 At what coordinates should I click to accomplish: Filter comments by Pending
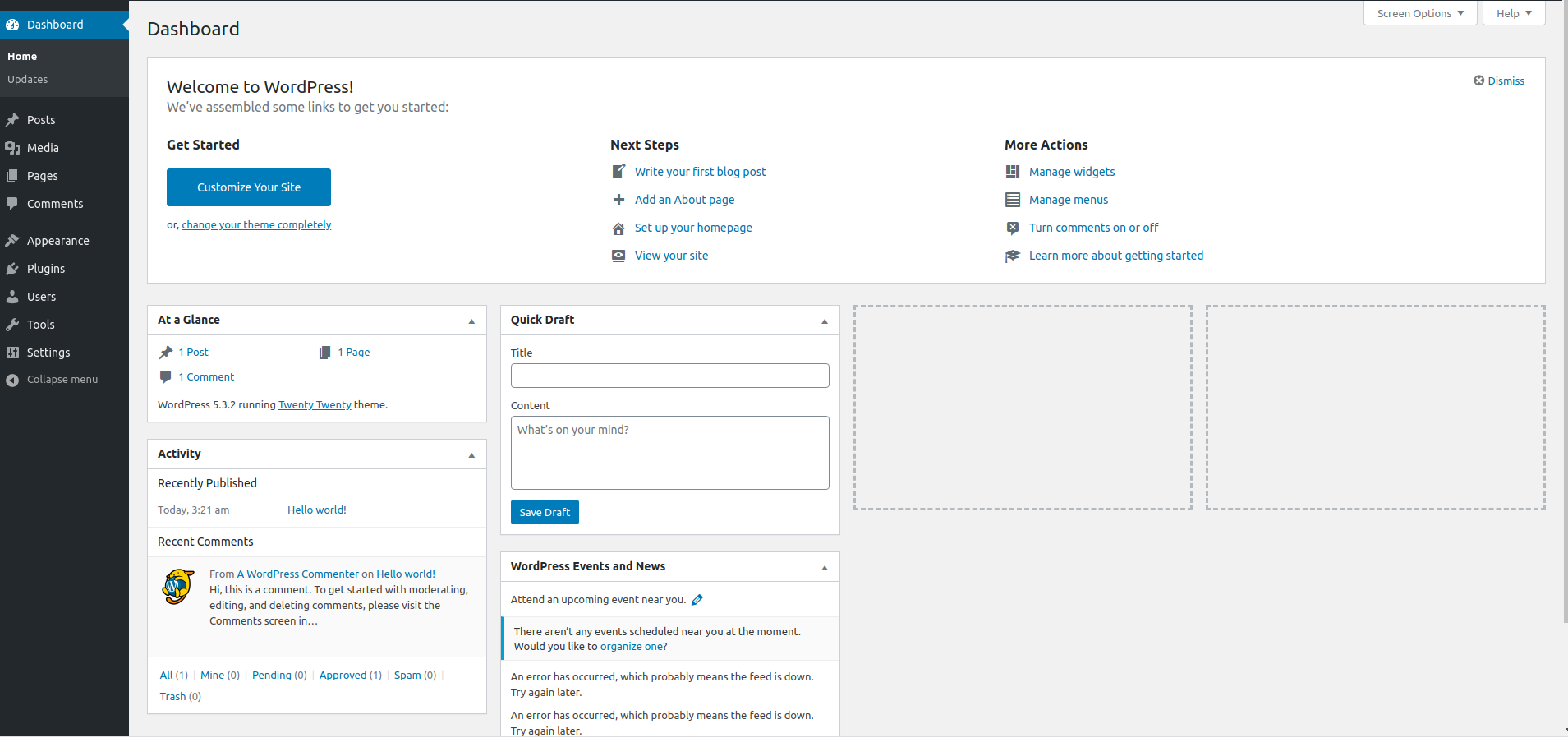pos(279,676)
